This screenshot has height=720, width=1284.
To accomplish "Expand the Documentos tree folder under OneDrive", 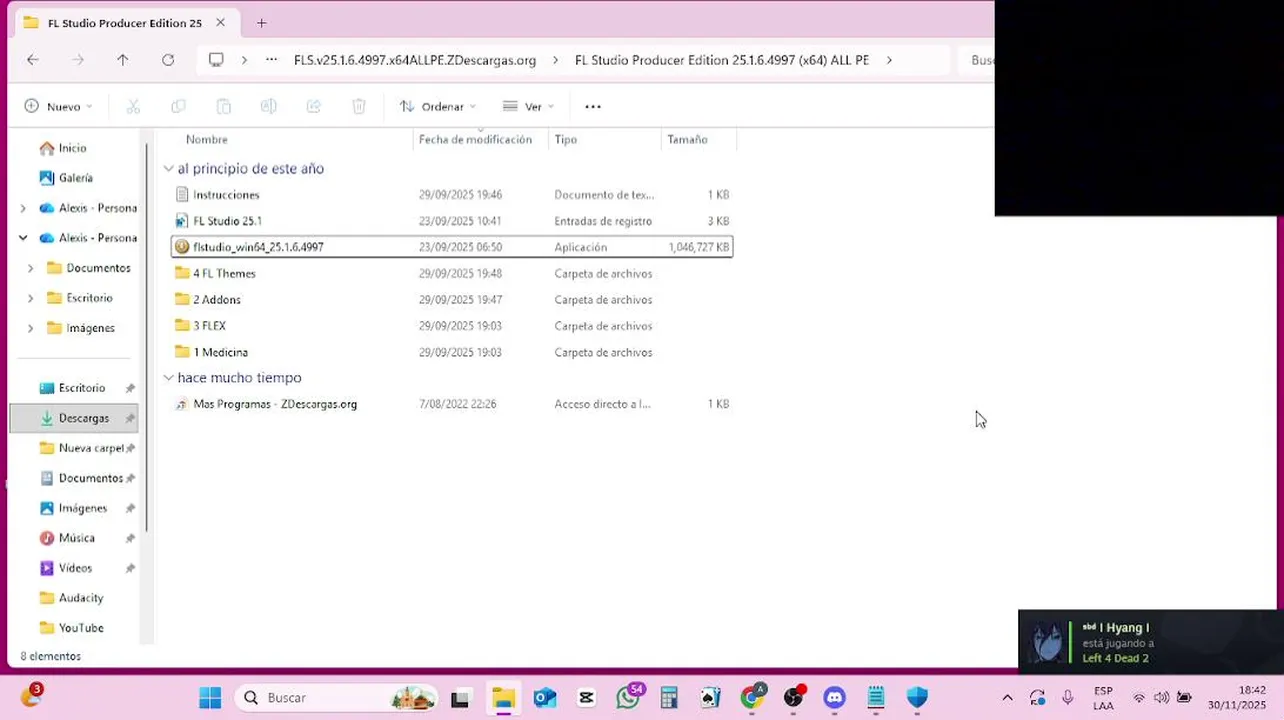I will [30, 268].
